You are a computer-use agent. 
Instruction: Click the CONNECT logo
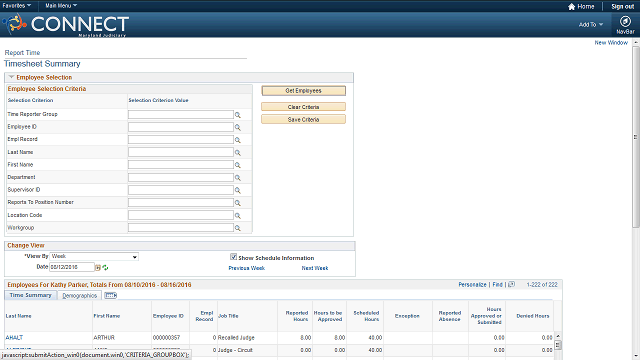66,24
